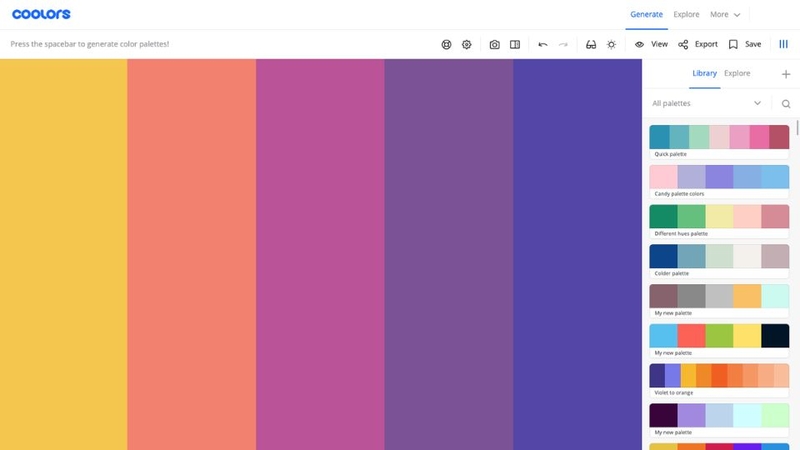Open the Candy palette colors thumbnail
Viewport: 800px width, 450px height.
719,177
